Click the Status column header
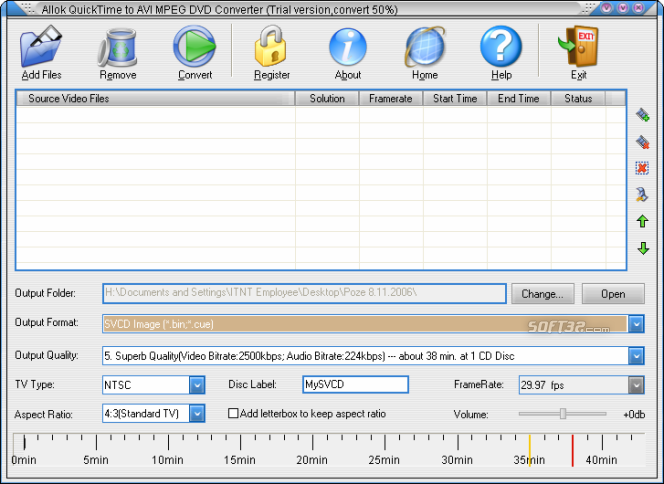Image resolution: width=664 pixels, height=484 pixels. click(x=578, y=98)
